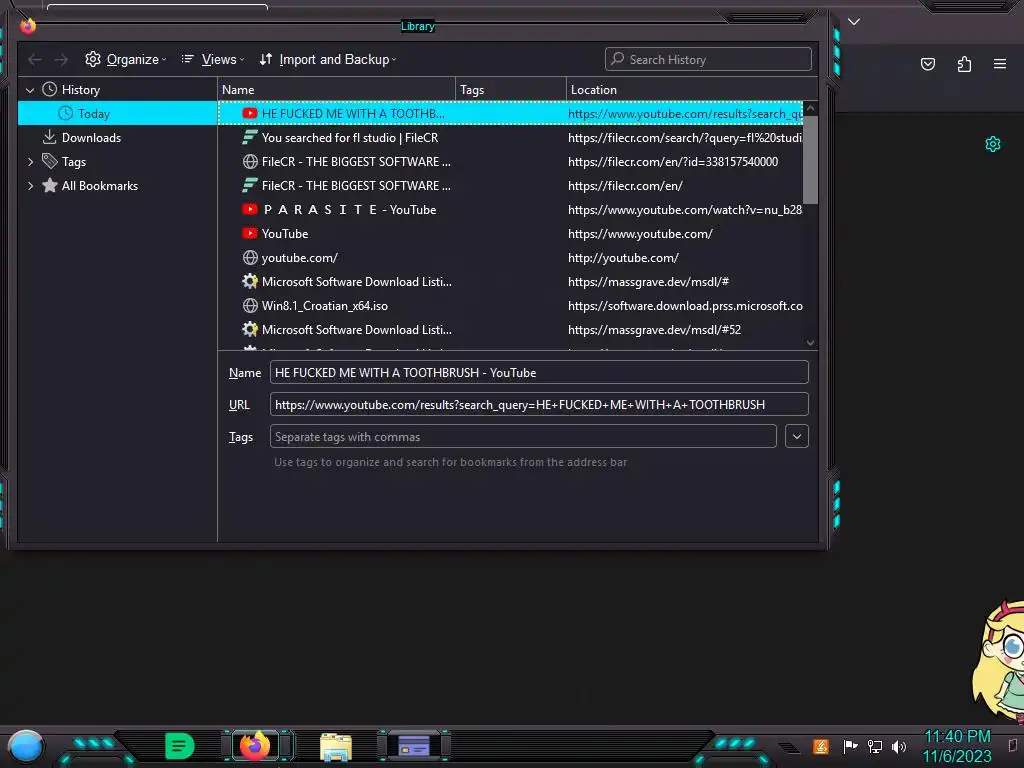This screenshot has width=1024, height=768.
Task: Click the Tags input field
Action: point(522,436)
